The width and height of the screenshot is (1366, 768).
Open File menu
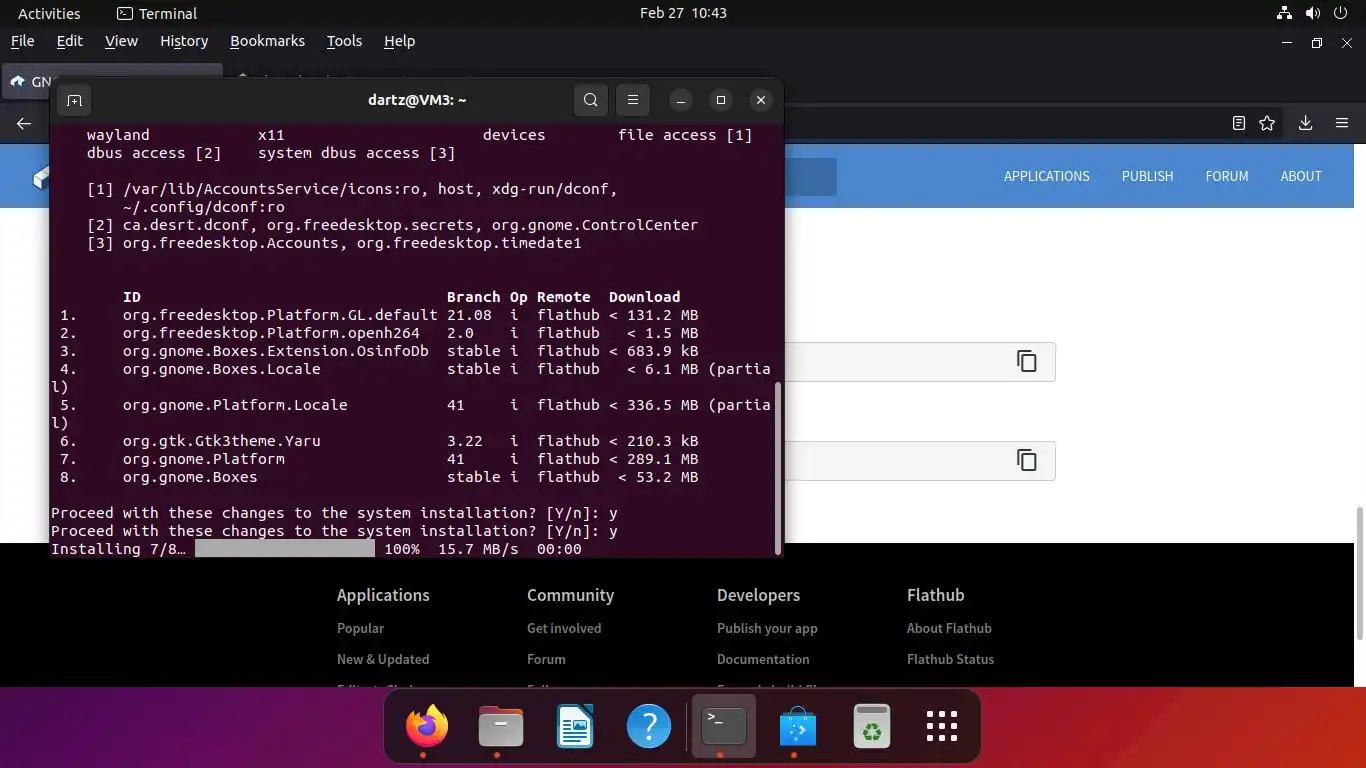[x=22, y=41]
